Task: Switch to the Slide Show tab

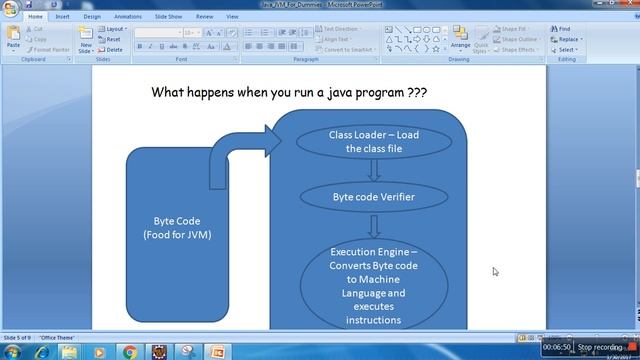Action: [168, 17]
